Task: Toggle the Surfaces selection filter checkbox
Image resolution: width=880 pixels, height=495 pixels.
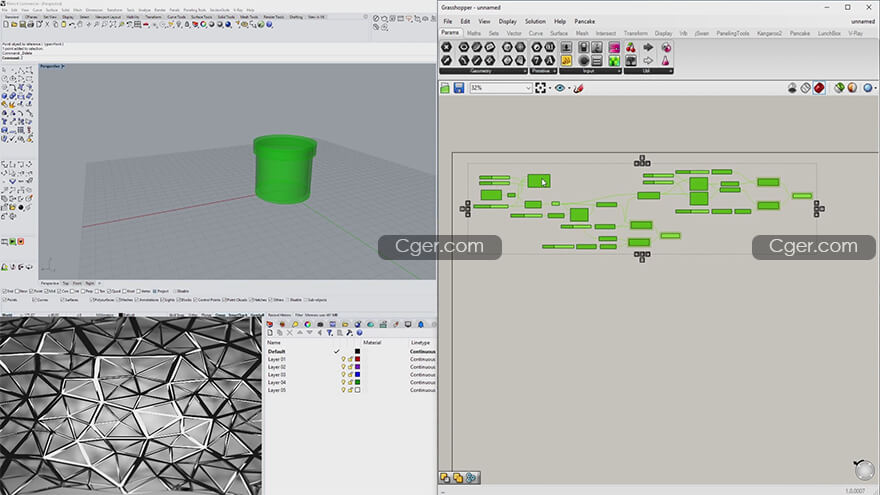Action: 62,300
